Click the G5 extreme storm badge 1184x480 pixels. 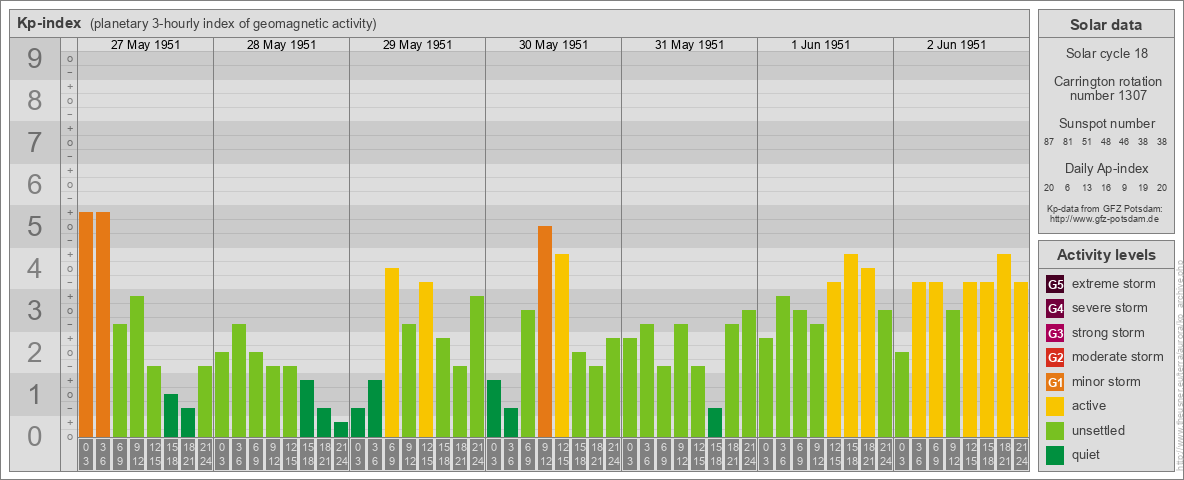1055,284
